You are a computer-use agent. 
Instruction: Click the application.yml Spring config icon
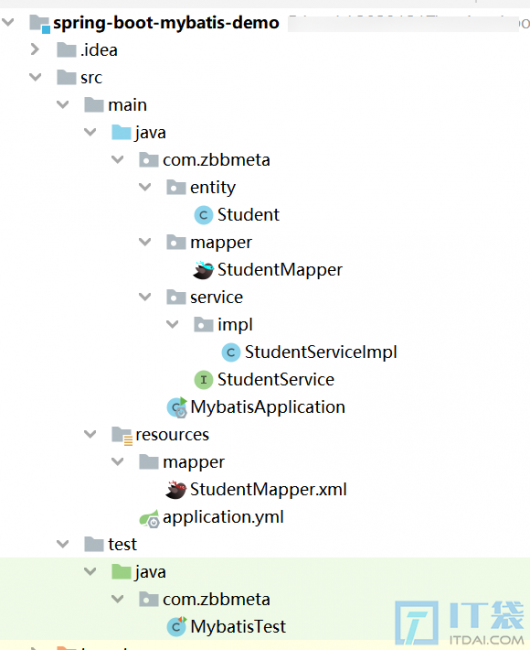click(149, 518)
